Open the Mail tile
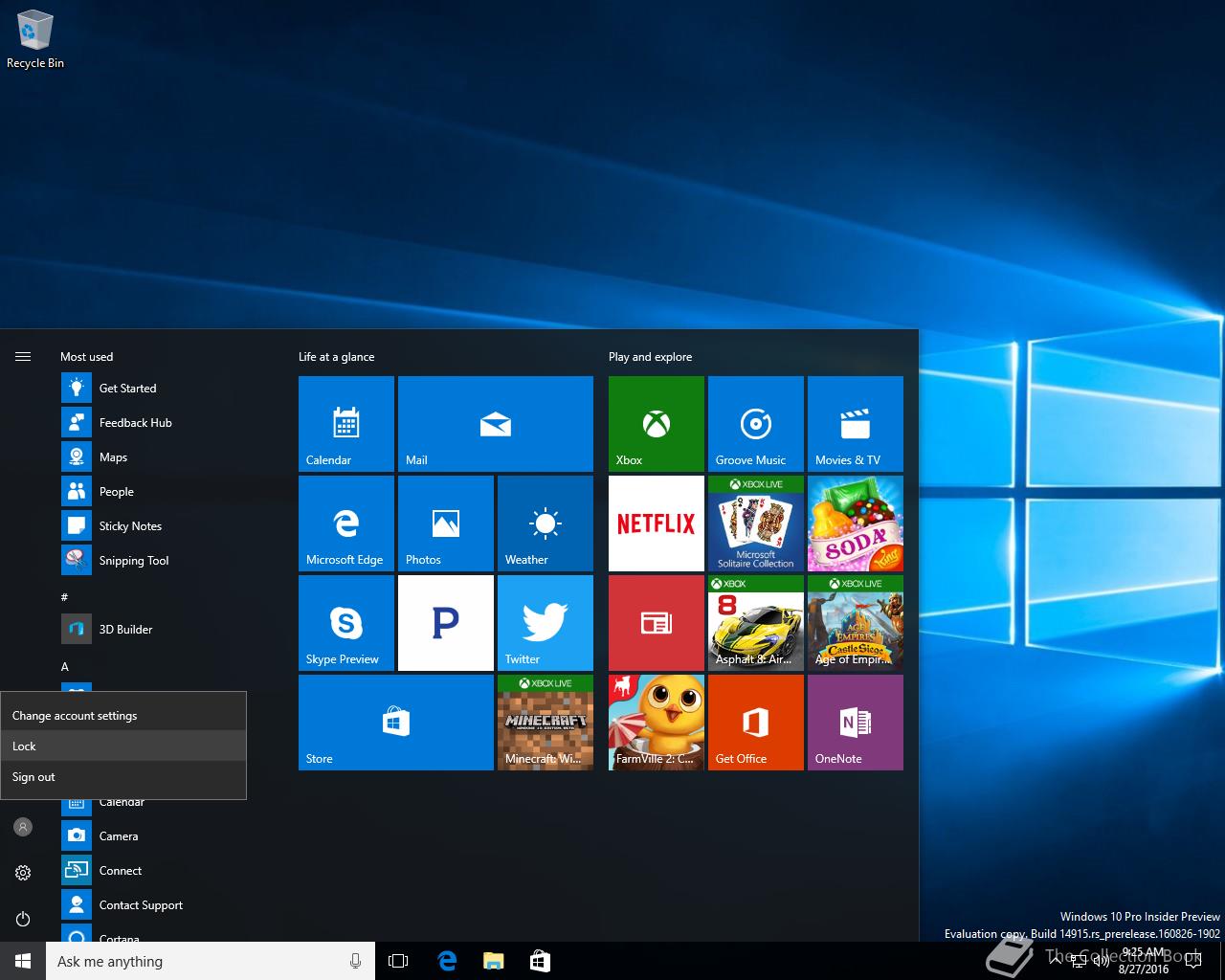Screen dimensions: 1225x980 [496, 424]
